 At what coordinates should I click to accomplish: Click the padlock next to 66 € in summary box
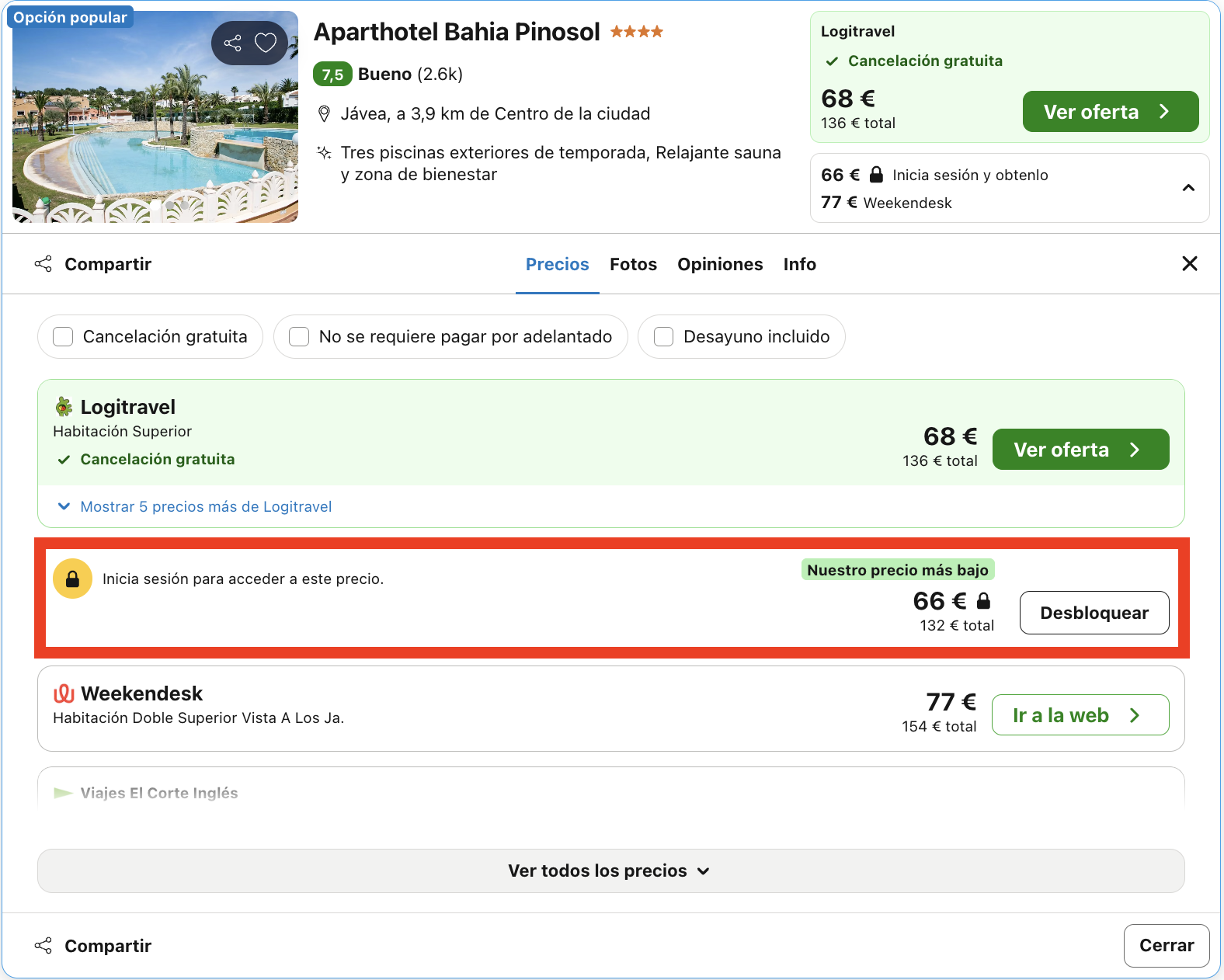click(x=876, y=175)
